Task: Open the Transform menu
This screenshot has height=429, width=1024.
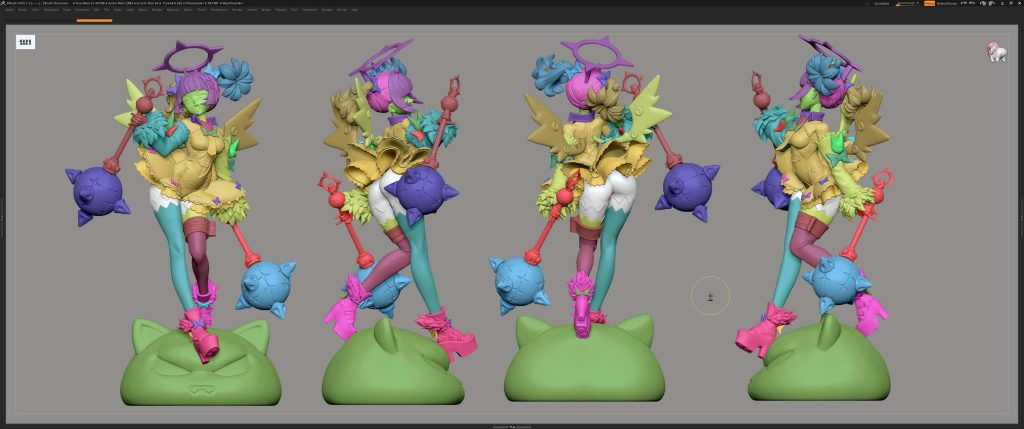Action: click(309, 10)
